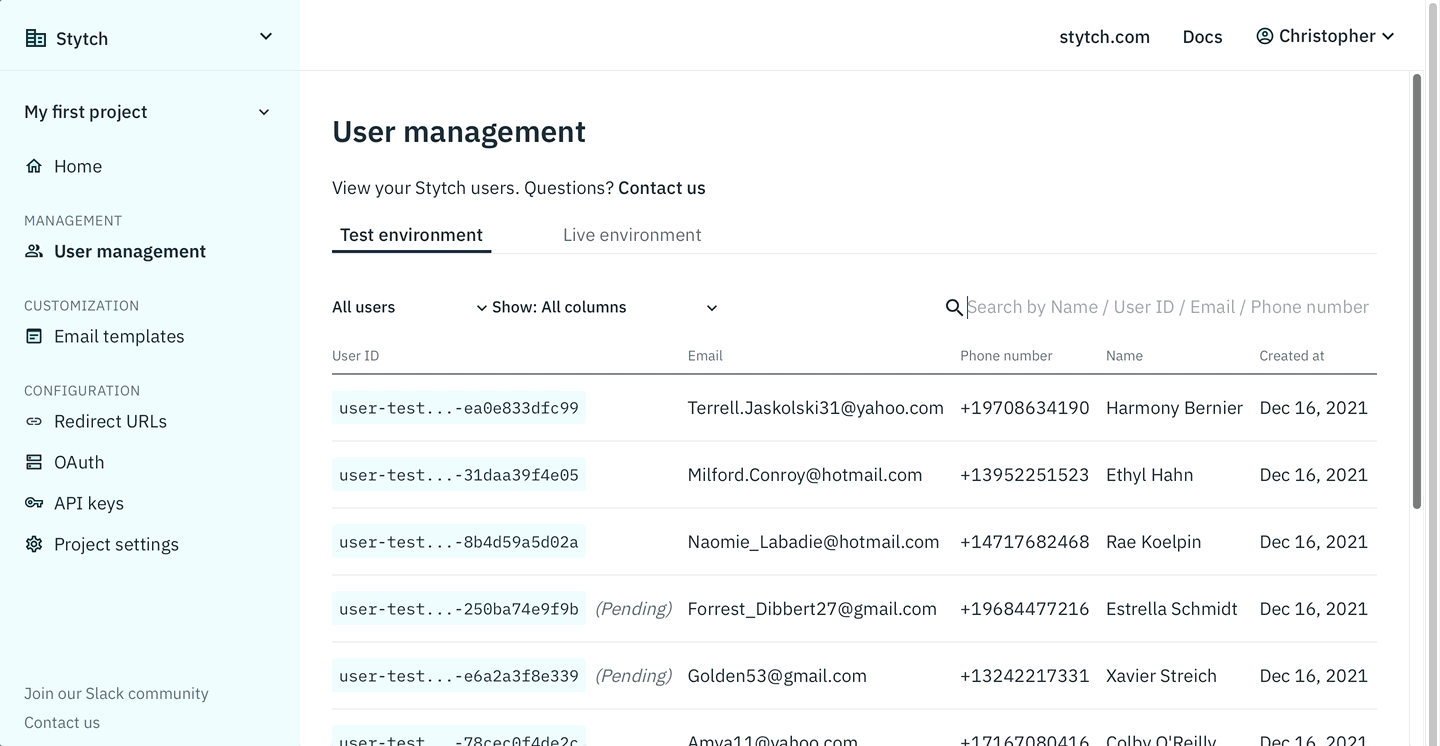Open the Christopher account menu chevron

point(1388,36)
